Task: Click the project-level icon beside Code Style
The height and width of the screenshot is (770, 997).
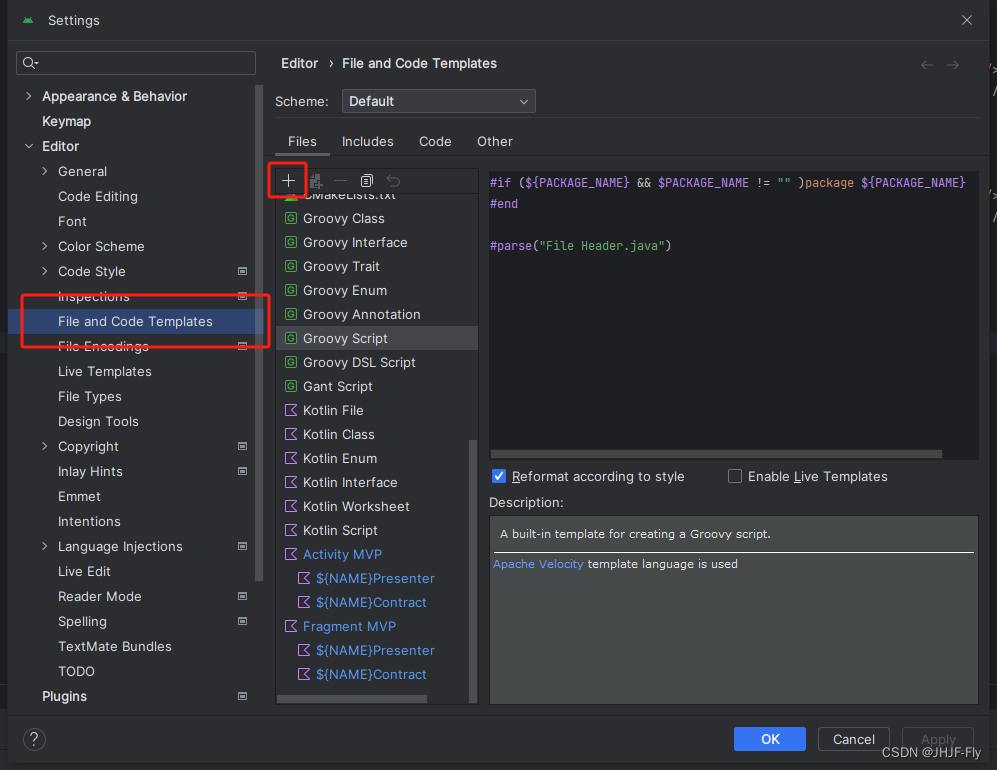Action: [x=242, y=272]
